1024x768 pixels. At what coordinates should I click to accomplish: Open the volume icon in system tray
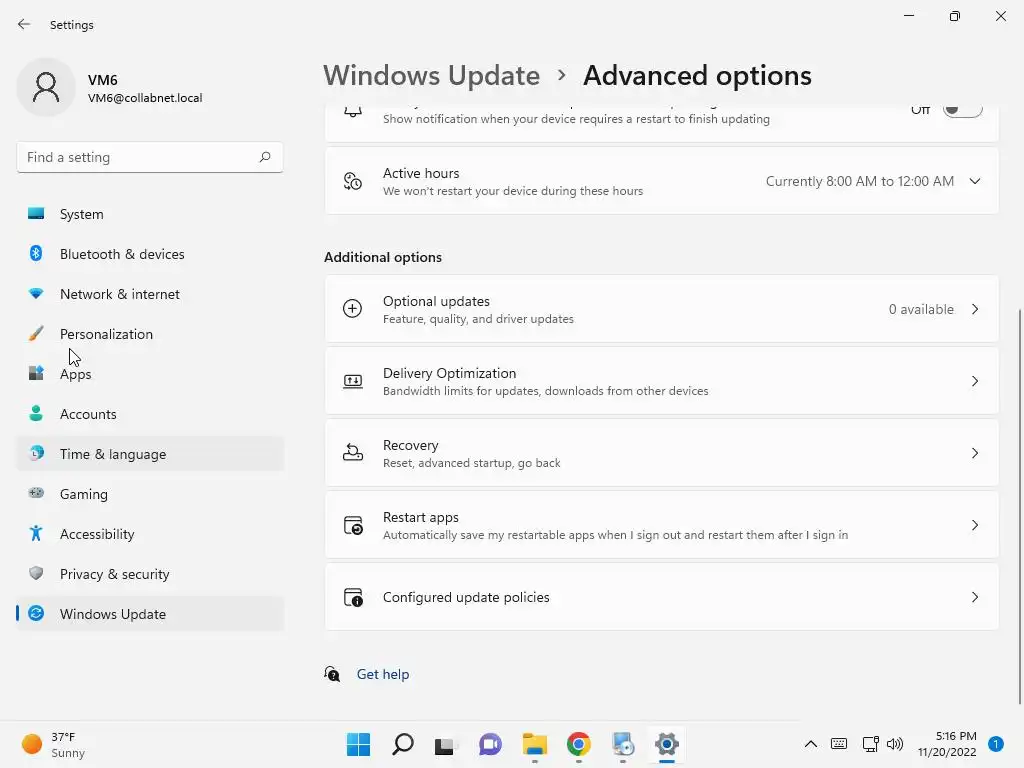point(895,744)
